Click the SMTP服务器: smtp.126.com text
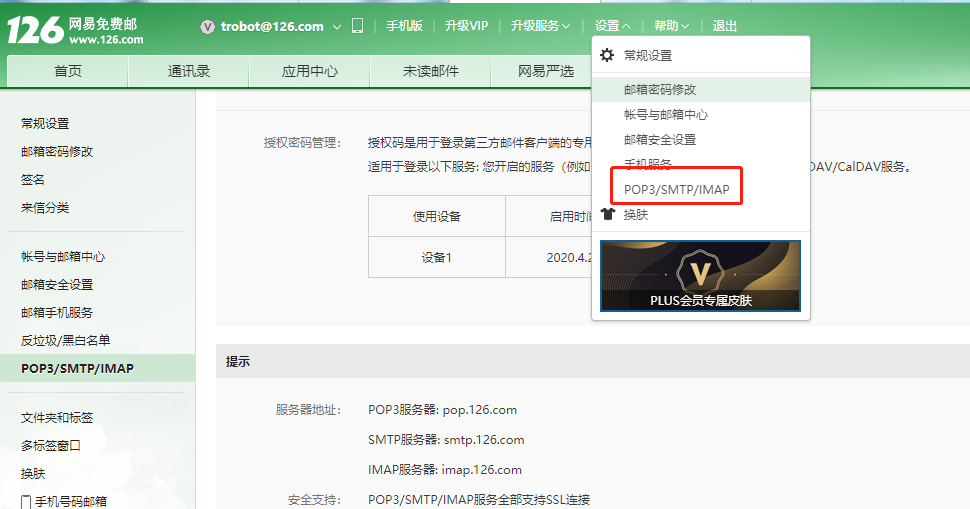The image size is (970, 509). click(446, 440)
